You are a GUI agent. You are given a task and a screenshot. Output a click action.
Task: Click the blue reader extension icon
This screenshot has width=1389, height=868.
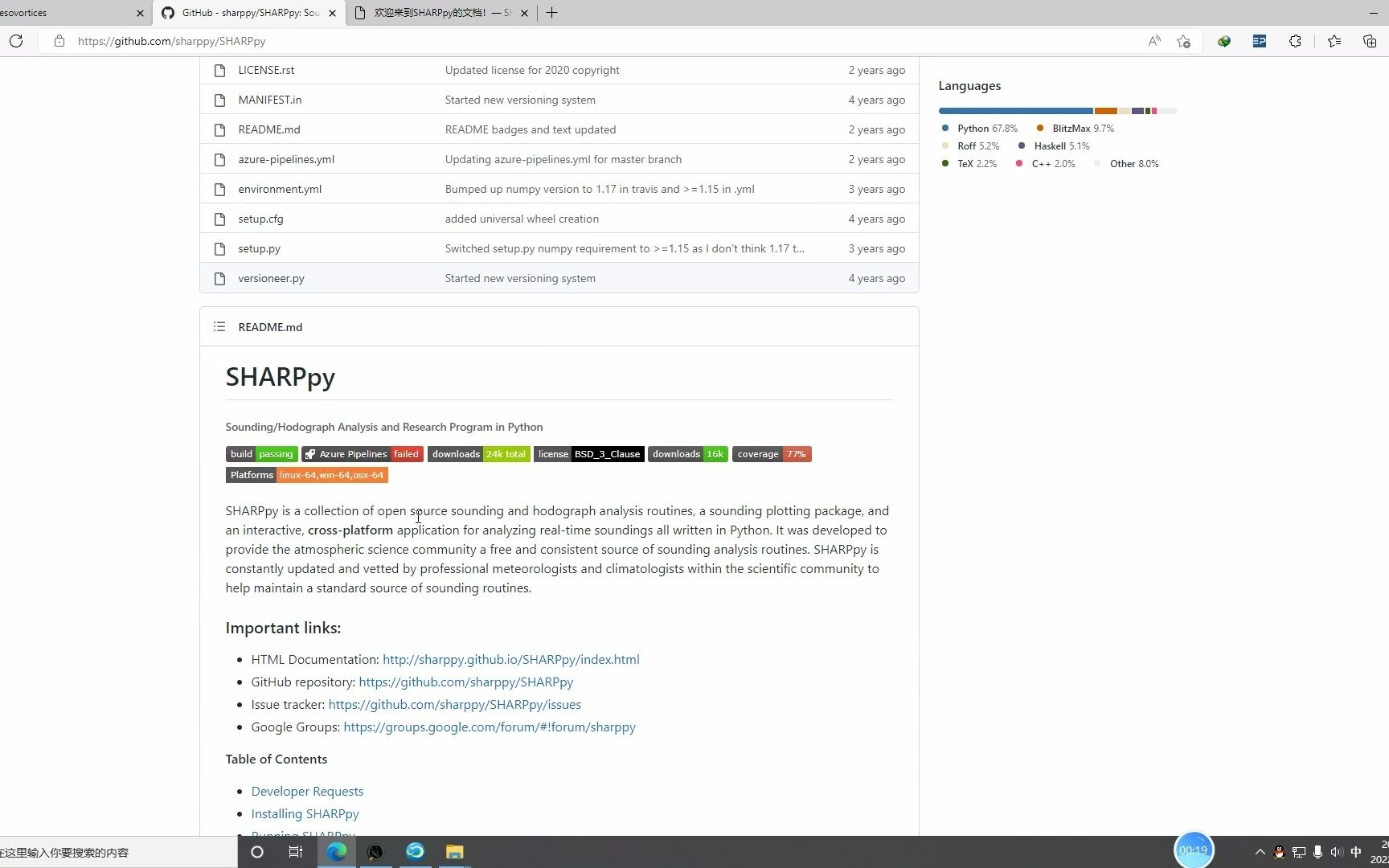tap(1260, 41)
